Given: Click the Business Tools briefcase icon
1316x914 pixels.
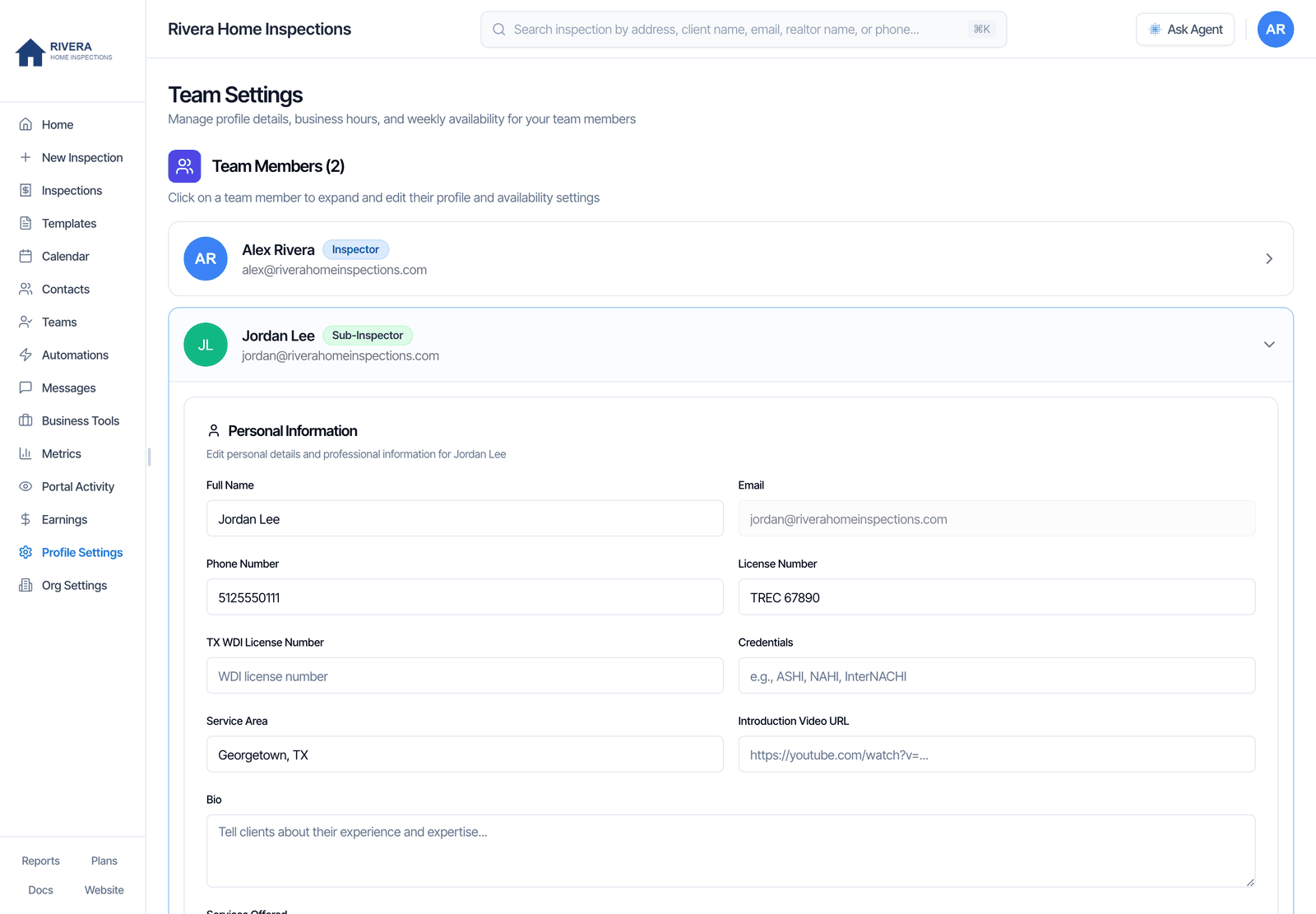Looking at the screenshot, I should [x=25, y=420].
